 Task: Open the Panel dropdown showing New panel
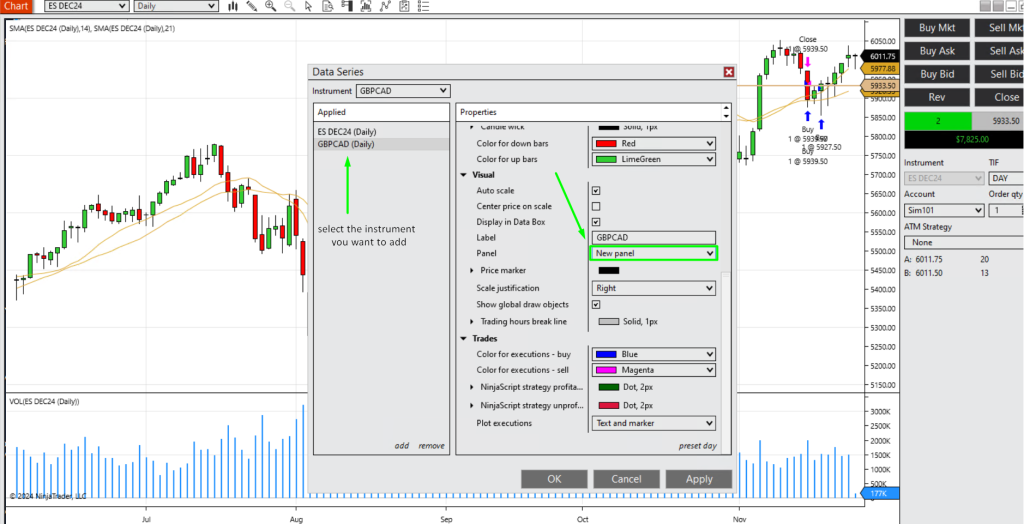pos(654,254)
